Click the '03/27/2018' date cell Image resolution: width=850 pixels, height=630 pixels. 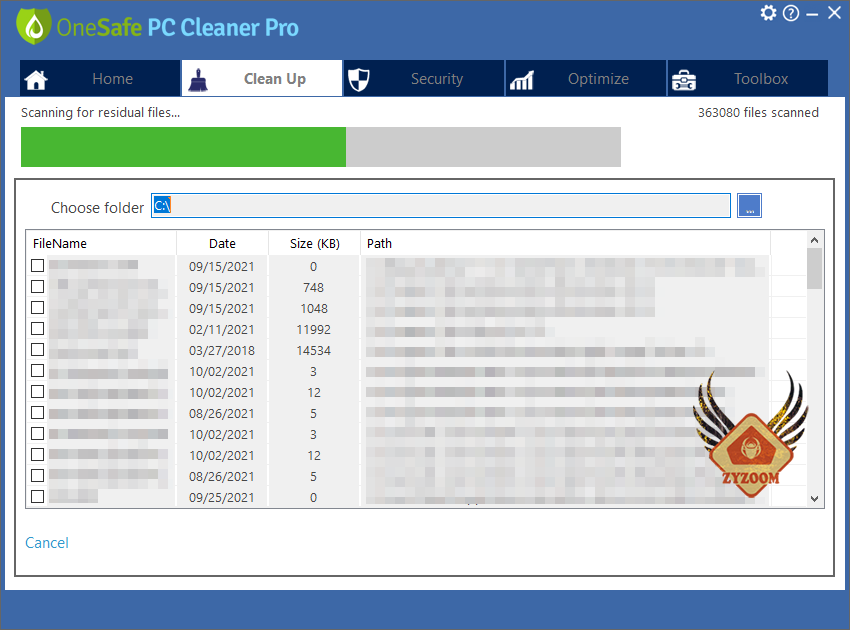222,351
